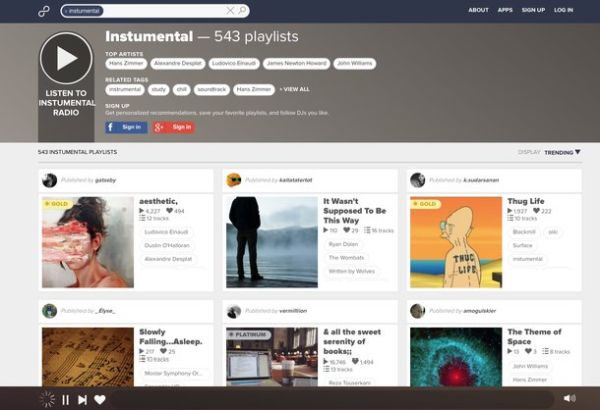Mute audio using the speaker icon
Image resolution: width=600 pixels, height=410 pixels.
pos(569,398)
